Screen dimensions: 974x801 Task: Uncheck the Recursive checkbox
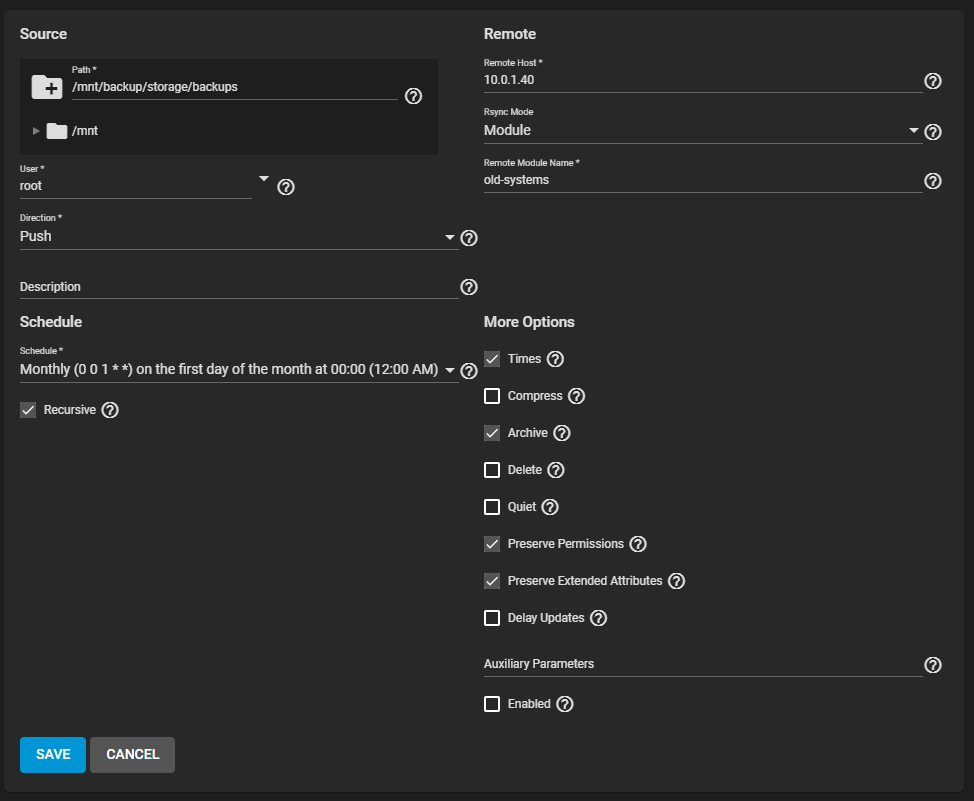coord(28,410)
